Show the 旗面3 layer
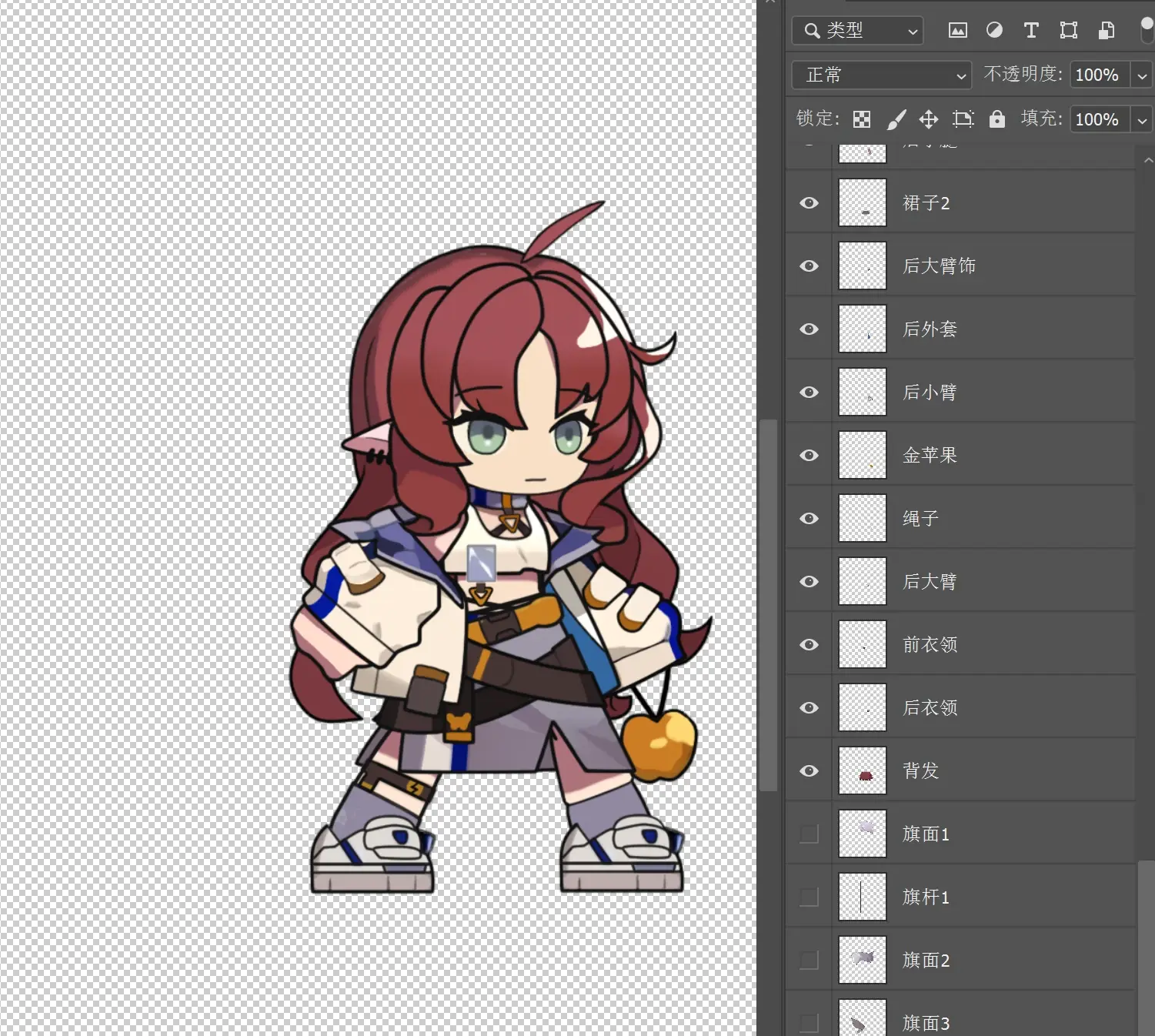The height and width of the screenshot is (1036, 1155). click(x=809, y=1023)
